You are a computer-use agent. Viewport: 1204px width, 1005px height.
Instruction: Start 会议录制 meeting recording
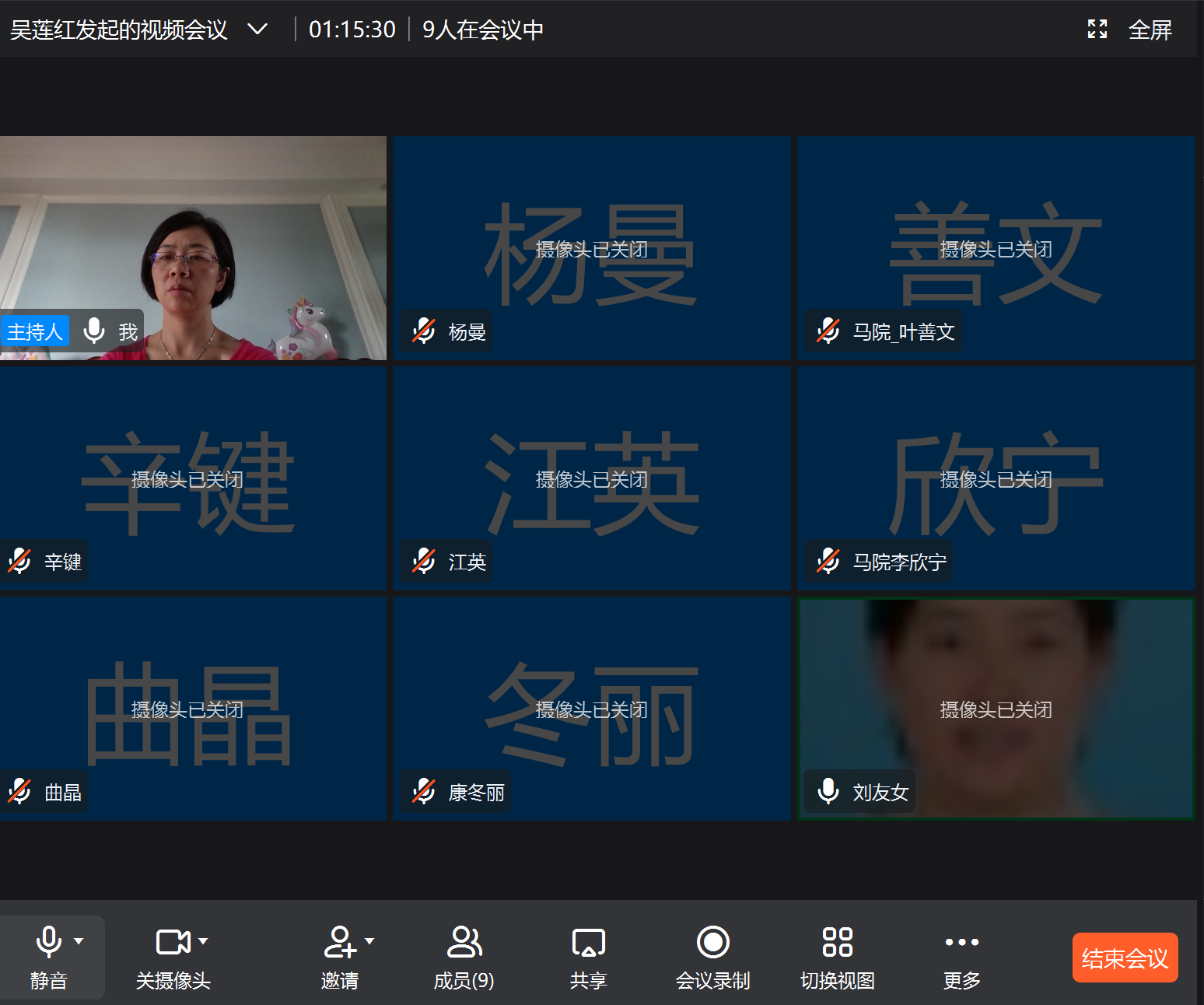click(x=712, y=942)
